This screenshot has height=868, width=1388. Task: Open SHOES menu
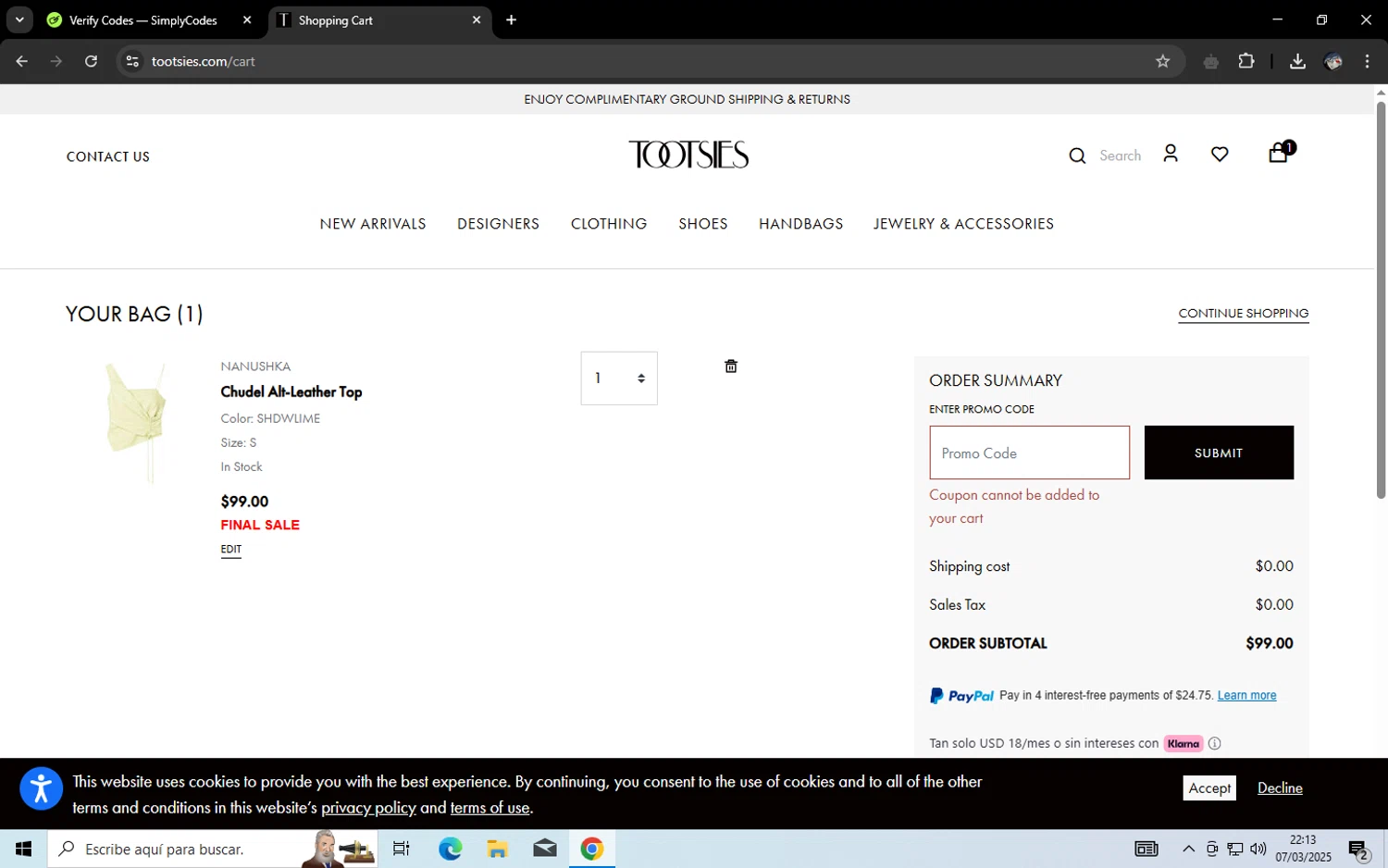(703, 224)
